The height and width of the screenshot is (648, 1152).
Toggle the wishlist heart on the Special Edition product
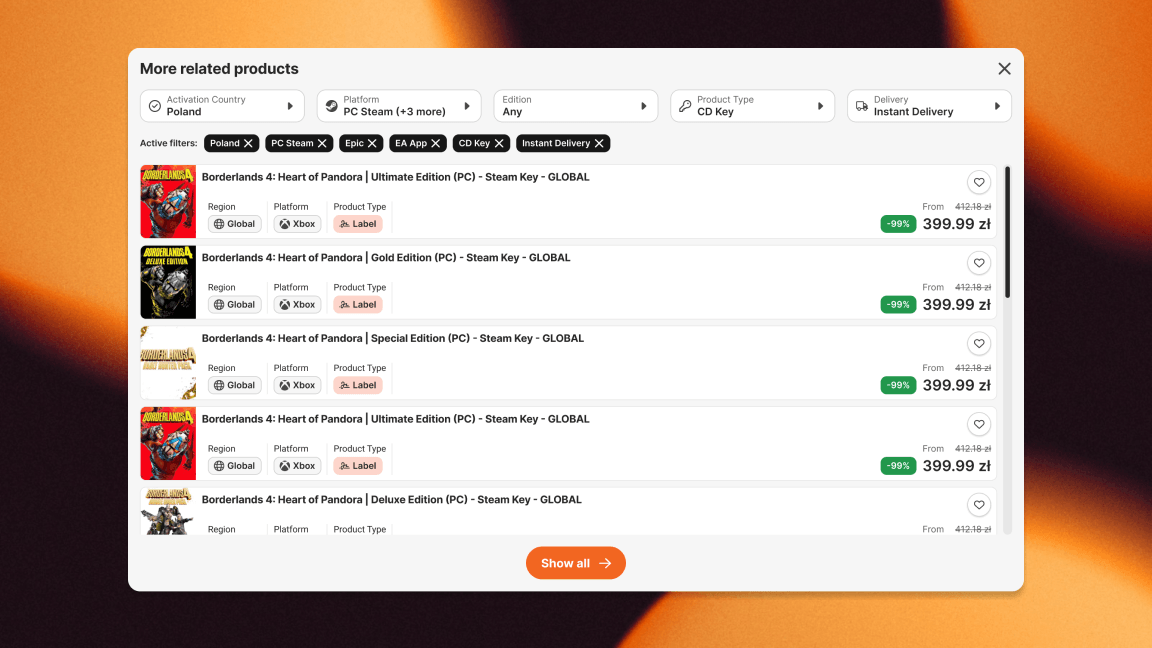pos(979,343)
